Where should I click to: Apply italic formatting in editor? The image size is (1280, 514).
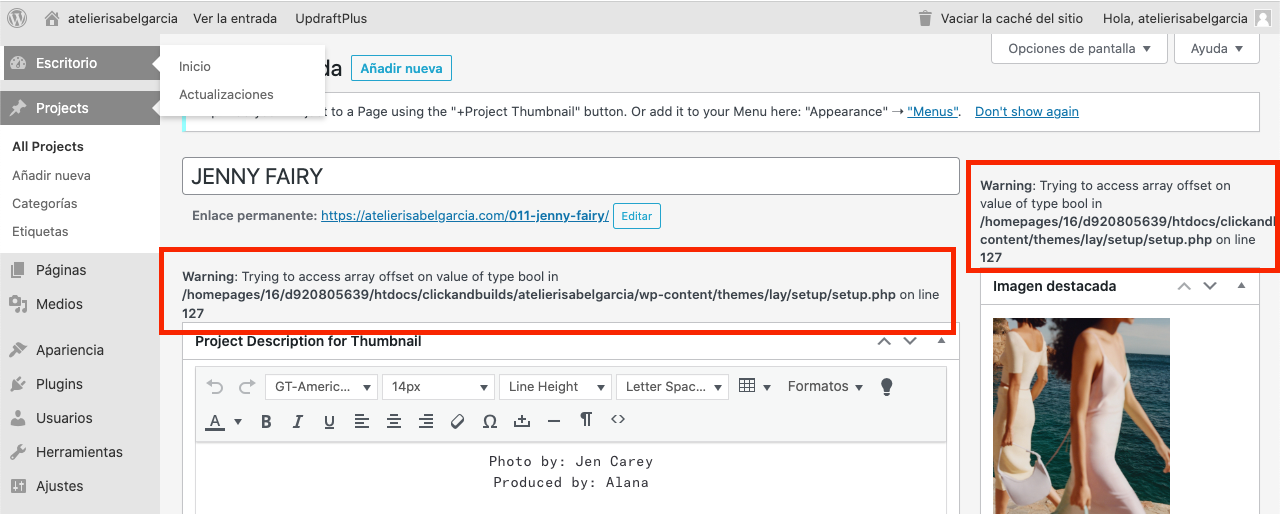pos(297,422)
